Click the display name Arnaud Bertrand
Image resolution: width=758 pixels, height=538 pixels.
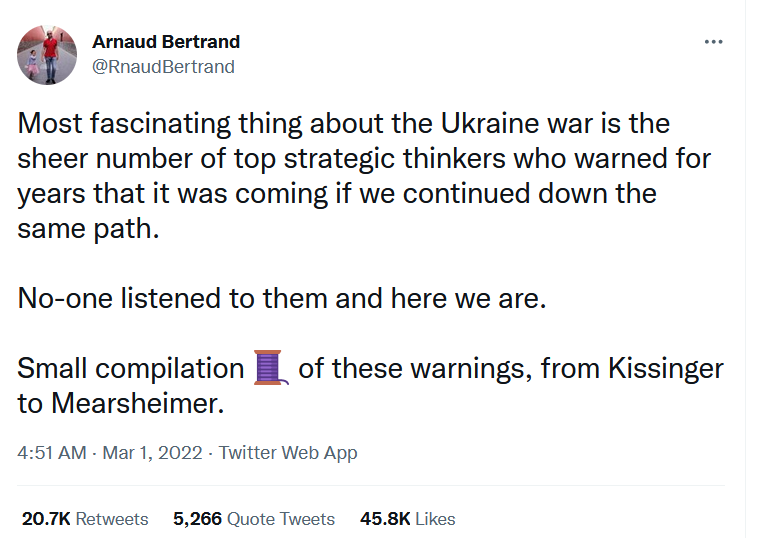click(x=165, y=42)
